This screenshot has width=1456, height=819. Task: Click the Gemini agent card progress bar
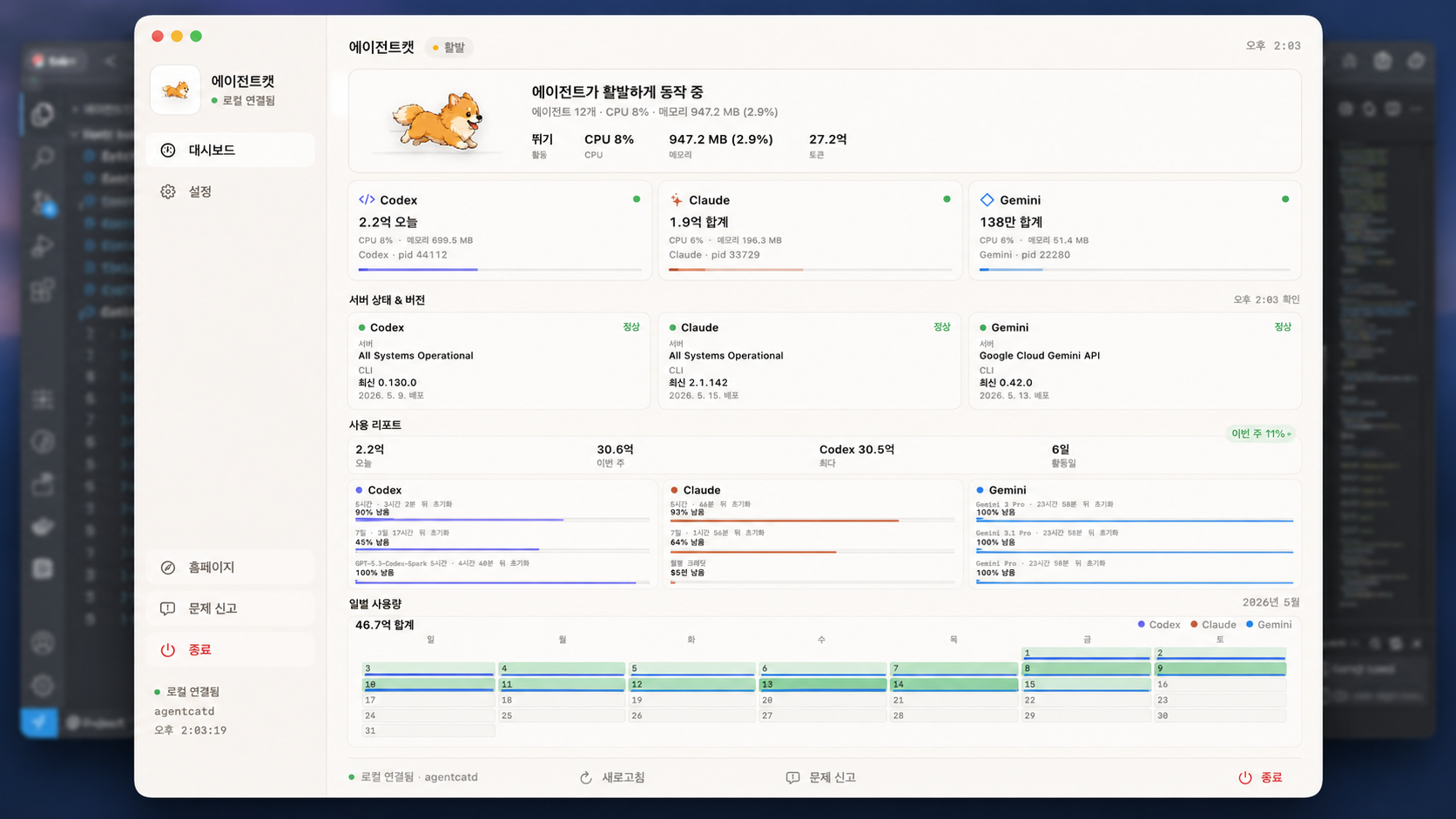point(1135,270)
